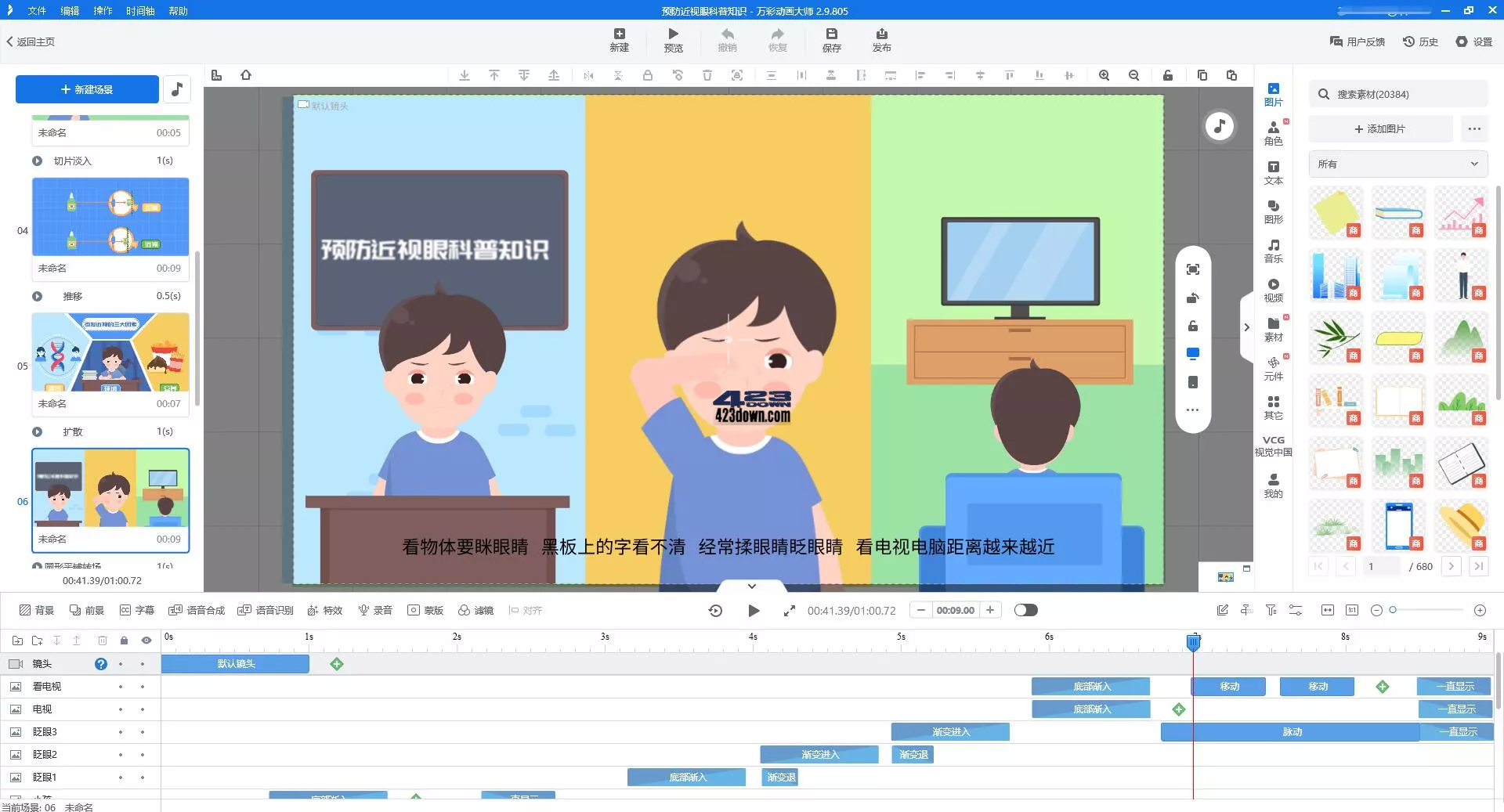Open the 操作 menu

pos(103,11)
